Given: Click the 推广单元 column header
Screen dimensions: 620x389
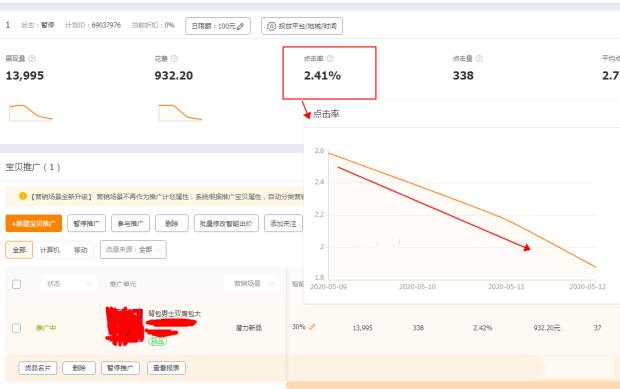Looking at the screenshot, I should pyautogui.click(x=123, y=284).
